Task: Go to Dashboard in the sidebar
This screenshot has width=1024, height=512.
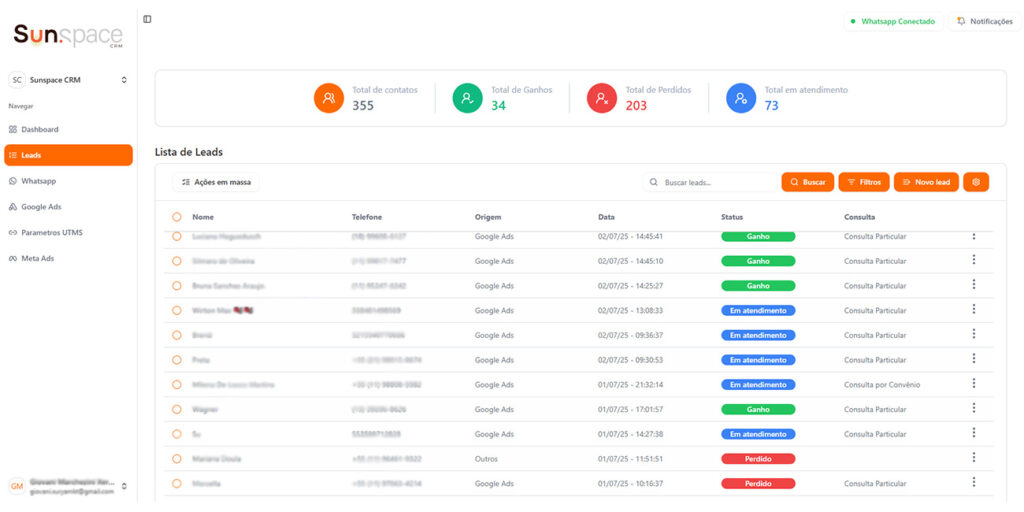Action: [x=40, y=129]
